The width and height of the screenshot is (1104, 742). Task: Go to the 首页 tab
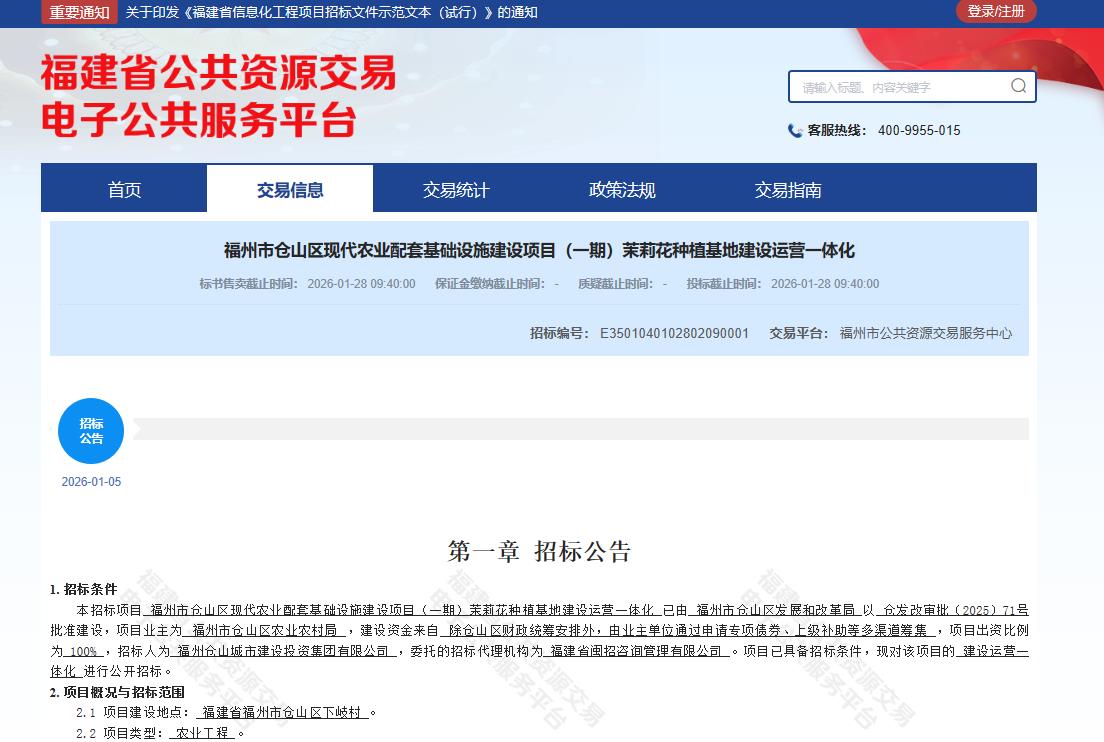(124, 189)
